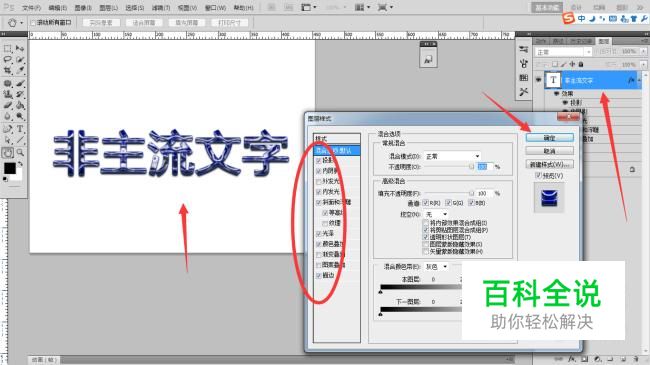Select the Blur tool
This screenshot has height=365, width=650.
click(x=7, y=116)
